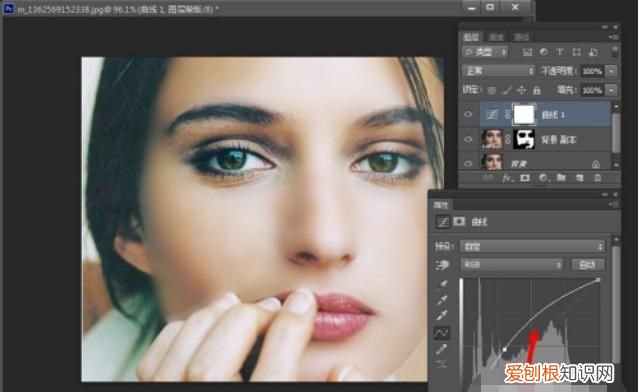
Task: Click the smooth curve values icon
Action: click(x=442, y=364)
